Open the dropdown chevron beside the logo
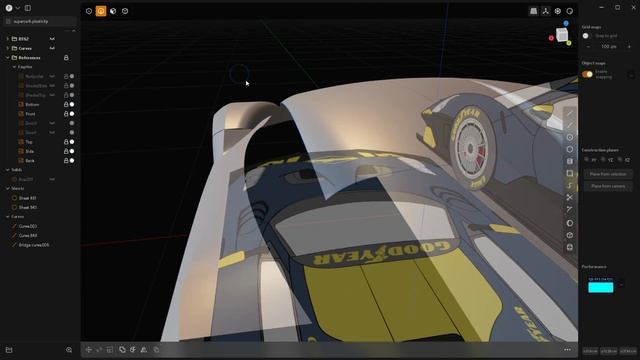Screen dimensions: 640x360 click(18, 8)
